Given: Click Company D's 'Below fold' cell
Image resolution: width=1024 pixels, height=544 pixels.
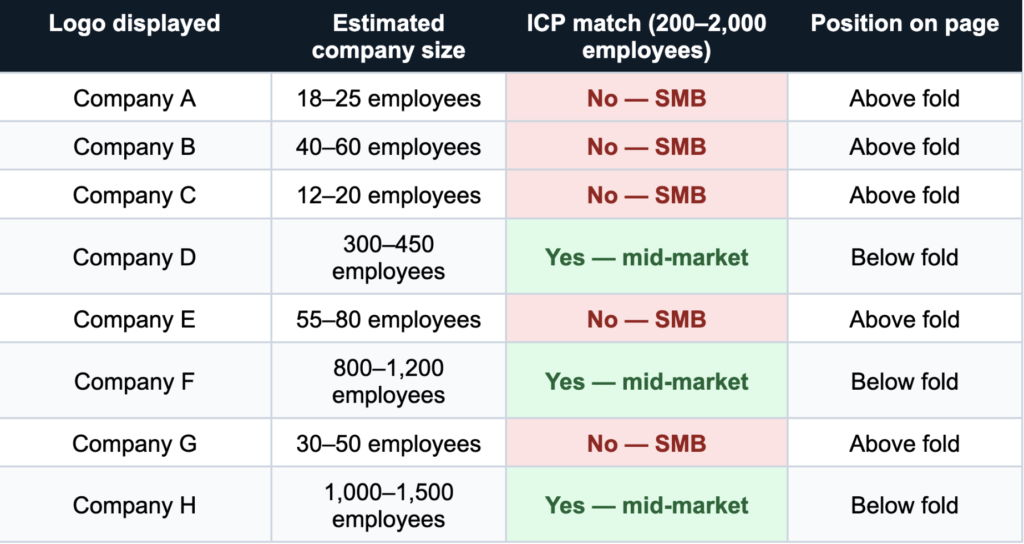Looking at the screenshot, I should tap(904, 257).
